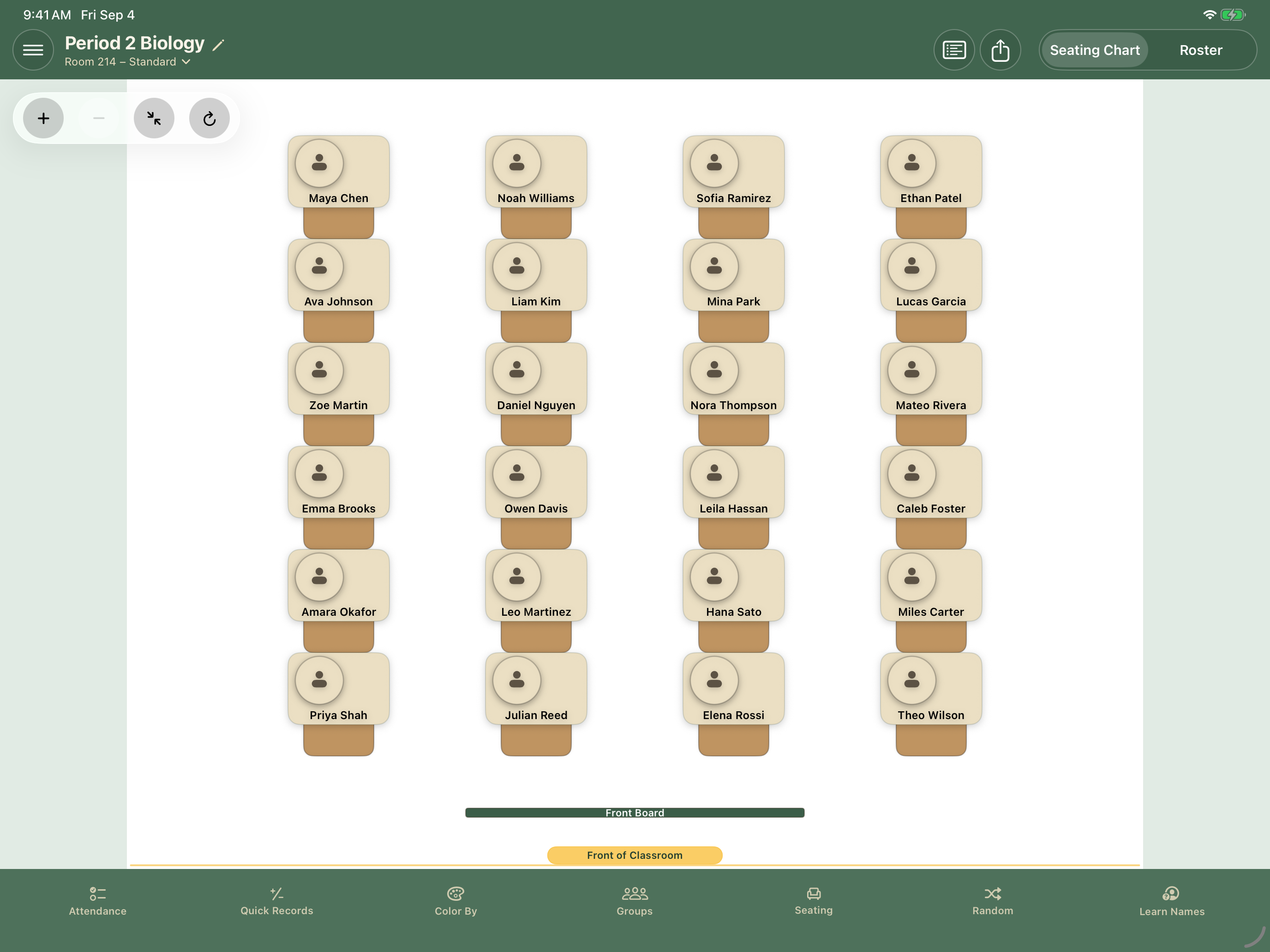Tap Caleb Foster's seat card
The height and width of the screenshot is (952, 1270).
coord(931,482)
